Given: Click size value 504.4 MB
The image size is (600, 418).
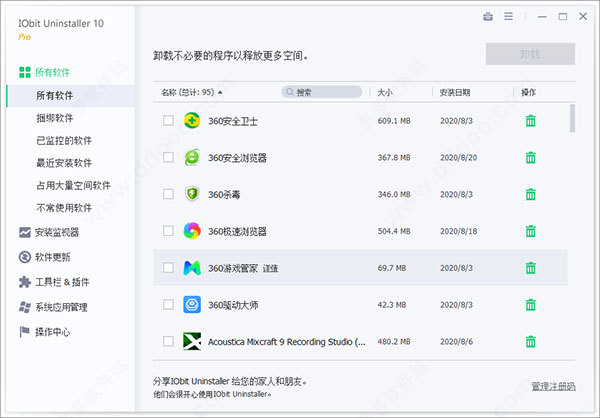Looking at the screenshot, I should point(394,231).
